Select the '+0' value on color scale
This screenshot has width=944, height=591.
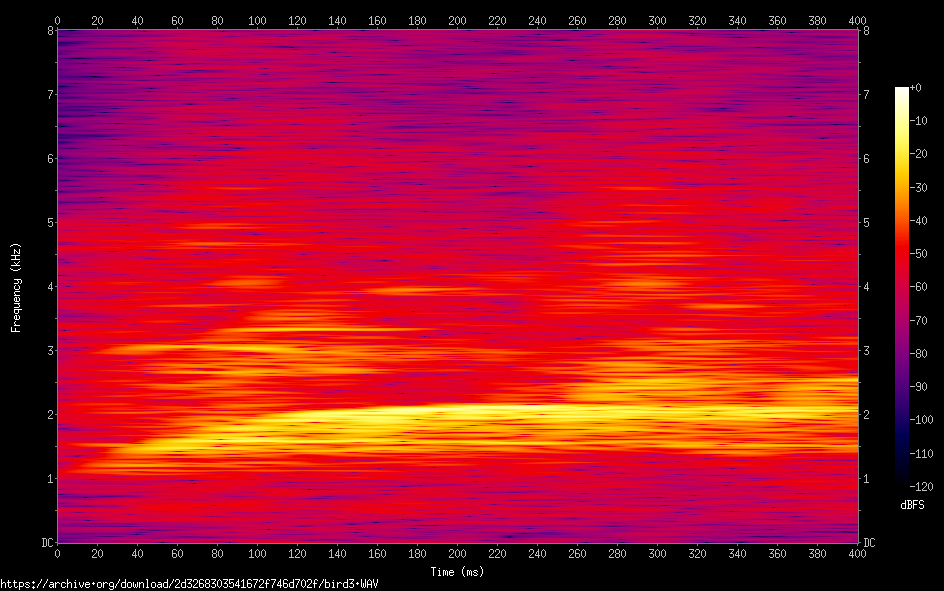[916, 89]
